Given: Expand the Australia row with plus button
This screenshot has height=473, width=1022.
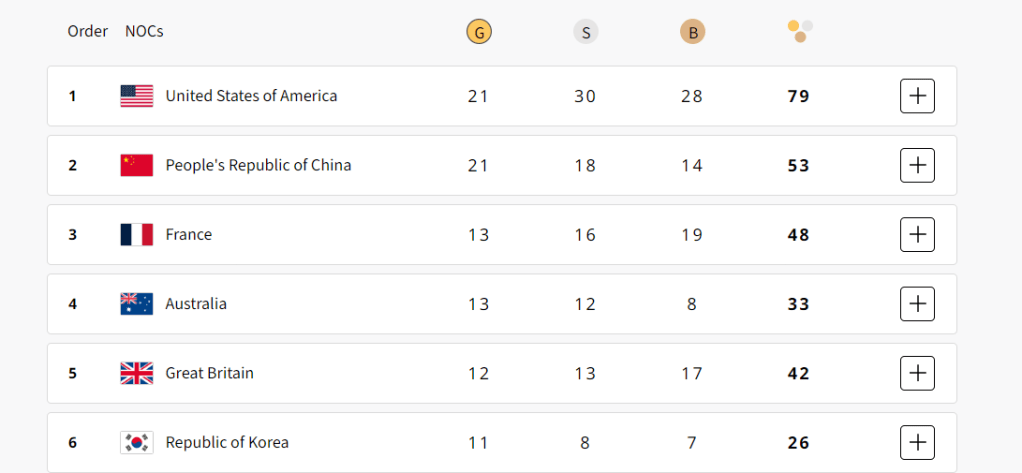Looking at the screenshot, I should [x=917, y=304].
